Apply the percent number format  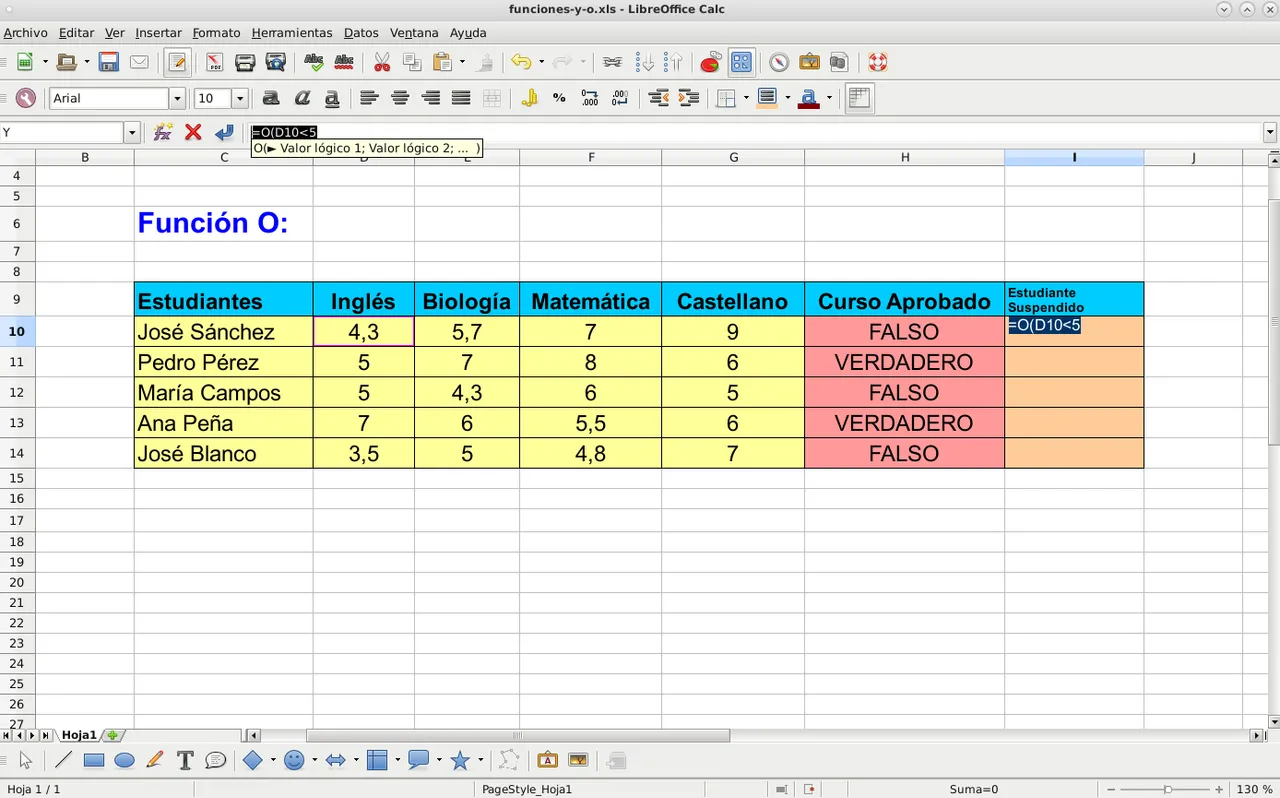coord(559,98)
